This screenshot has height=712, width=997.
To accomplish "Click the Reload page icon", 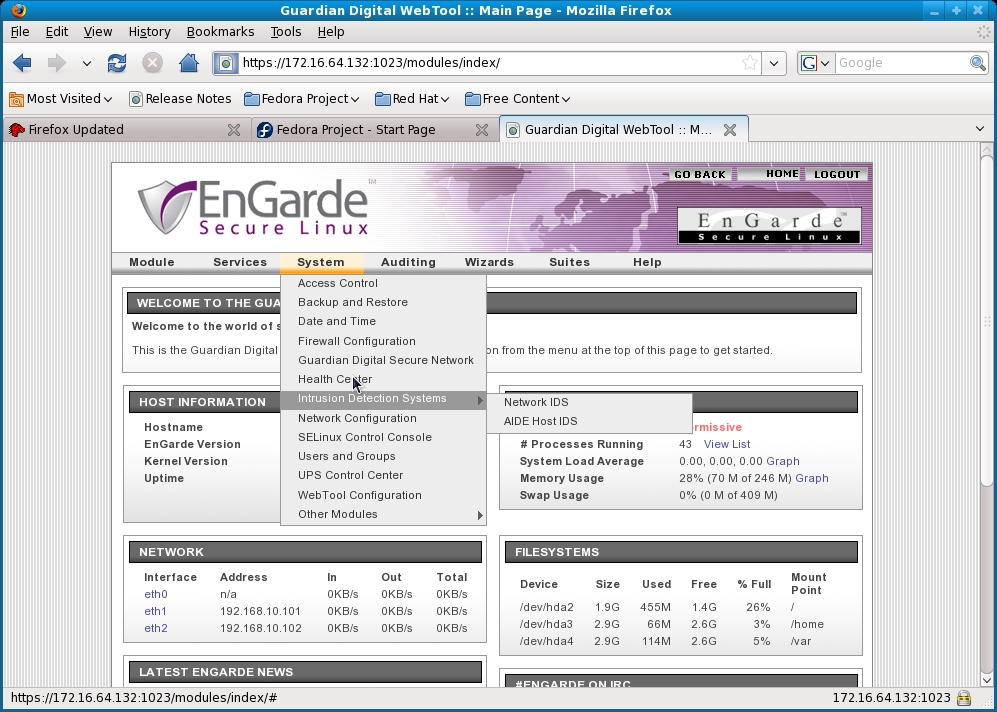I will tap(117, 63).
